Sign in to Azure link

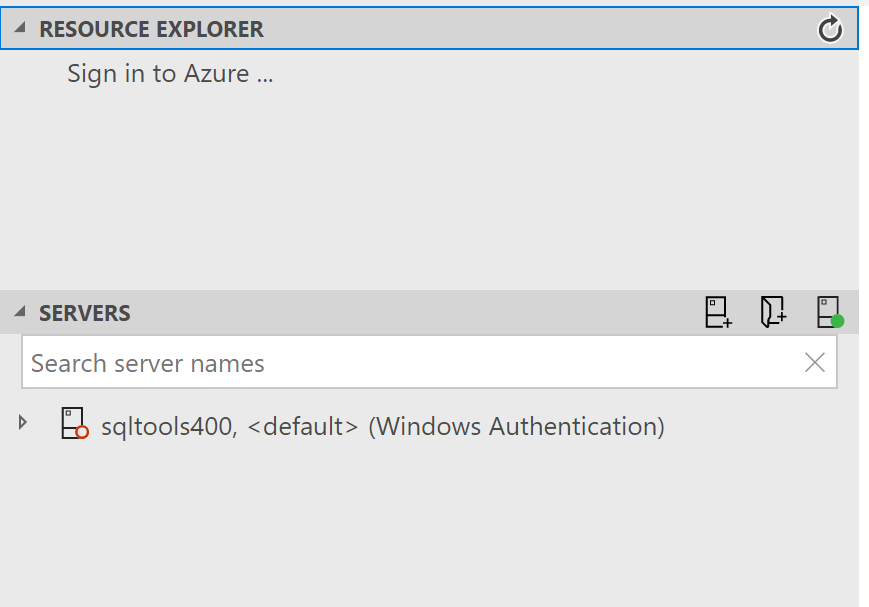pyautogui.click(x=170, y=74)
